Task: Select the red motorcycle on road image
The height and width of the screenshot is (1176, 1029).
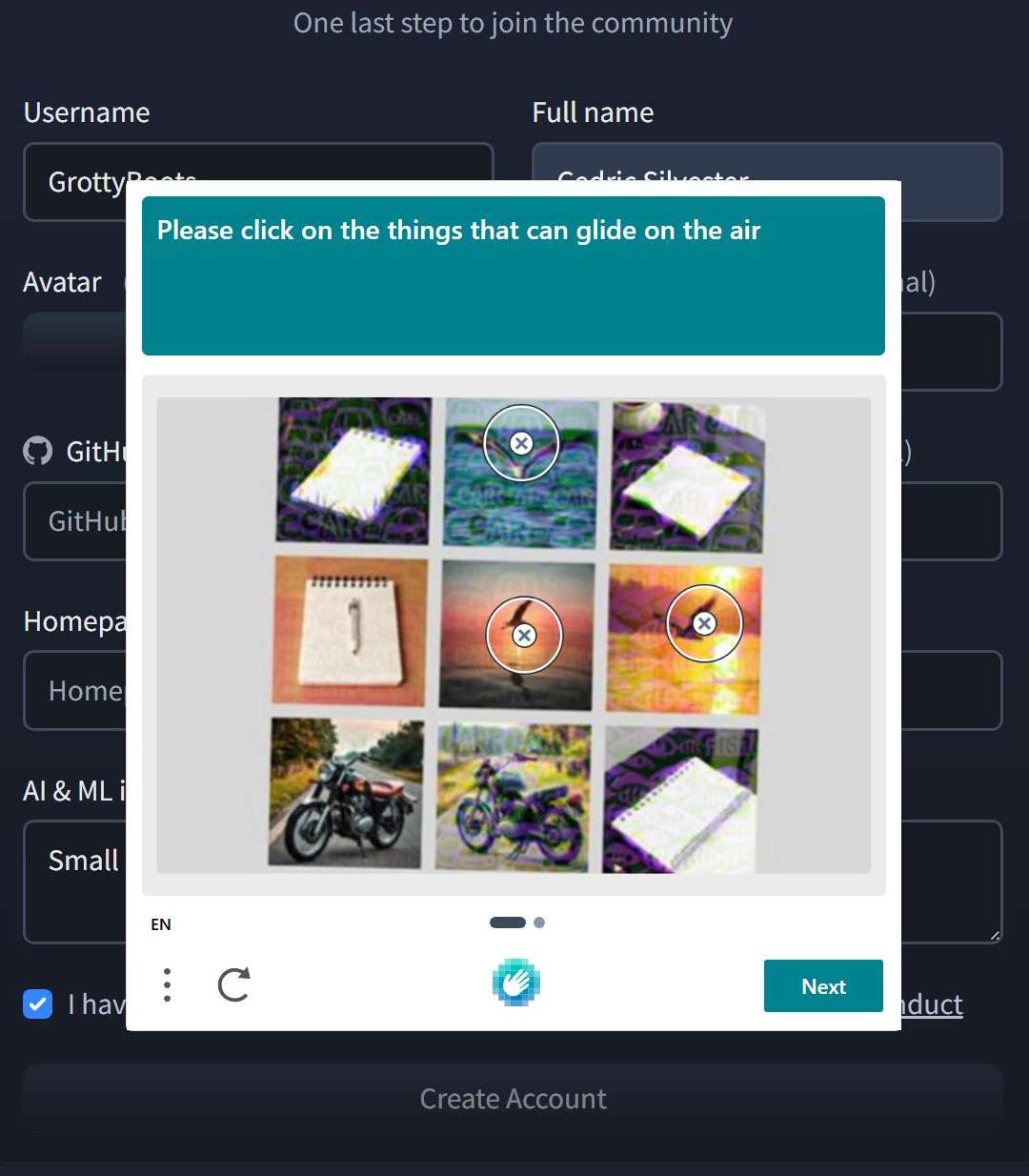Action: coord(346,794)
